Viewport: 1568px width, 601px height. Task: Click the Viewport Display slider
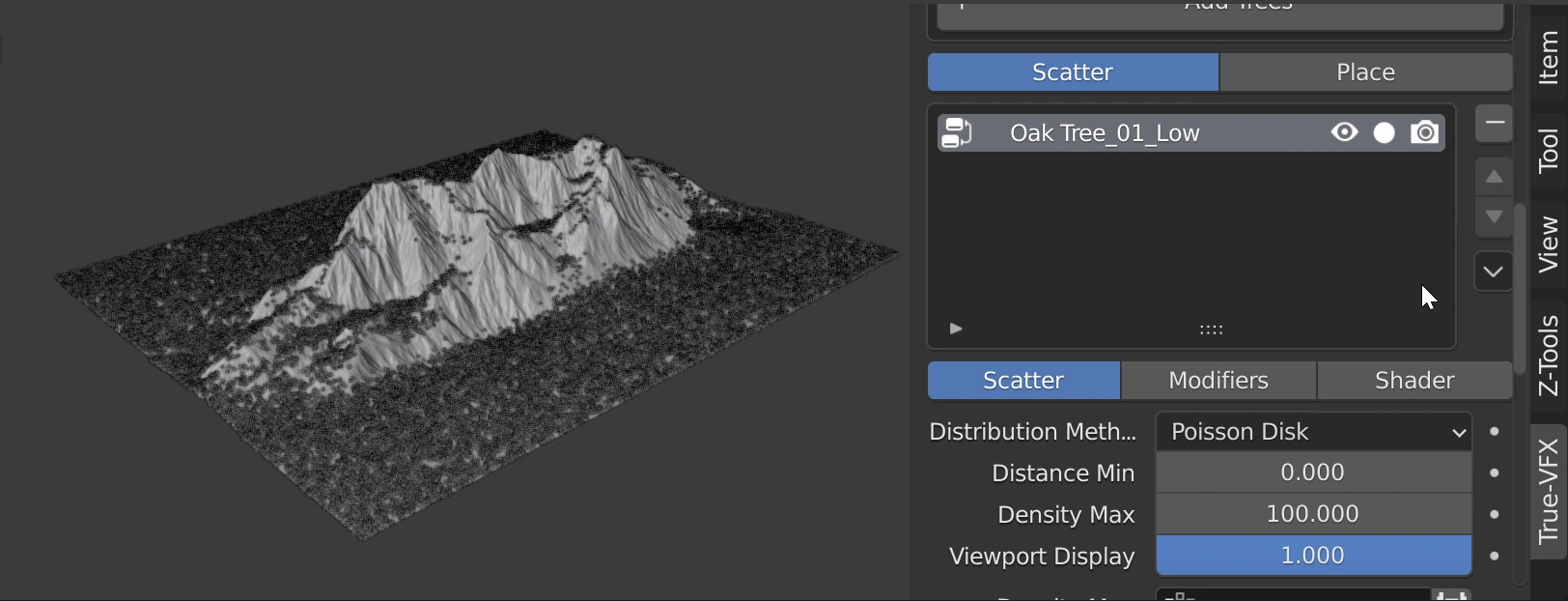coord(1313,556)
